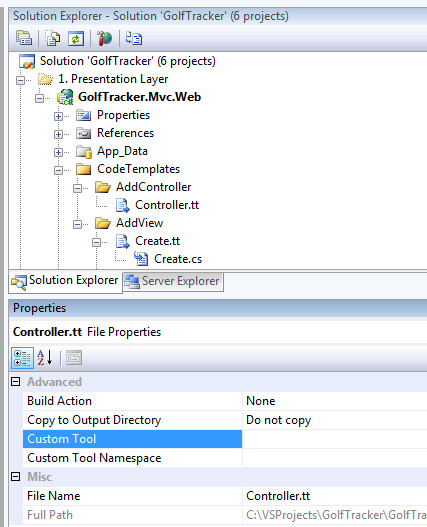
Task: Select the CodeTemplates folder label
Action: pyautogui.click(x=139, y=169)
